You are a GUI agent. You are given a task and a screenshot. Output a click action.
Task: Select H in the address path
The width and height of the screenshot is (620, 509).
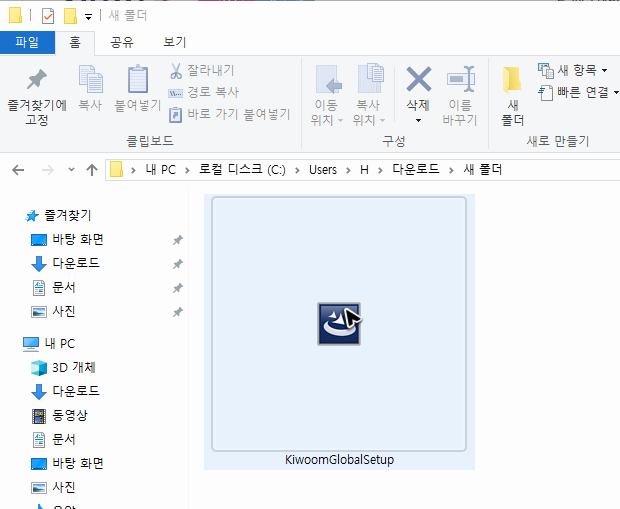coord(365,170)
